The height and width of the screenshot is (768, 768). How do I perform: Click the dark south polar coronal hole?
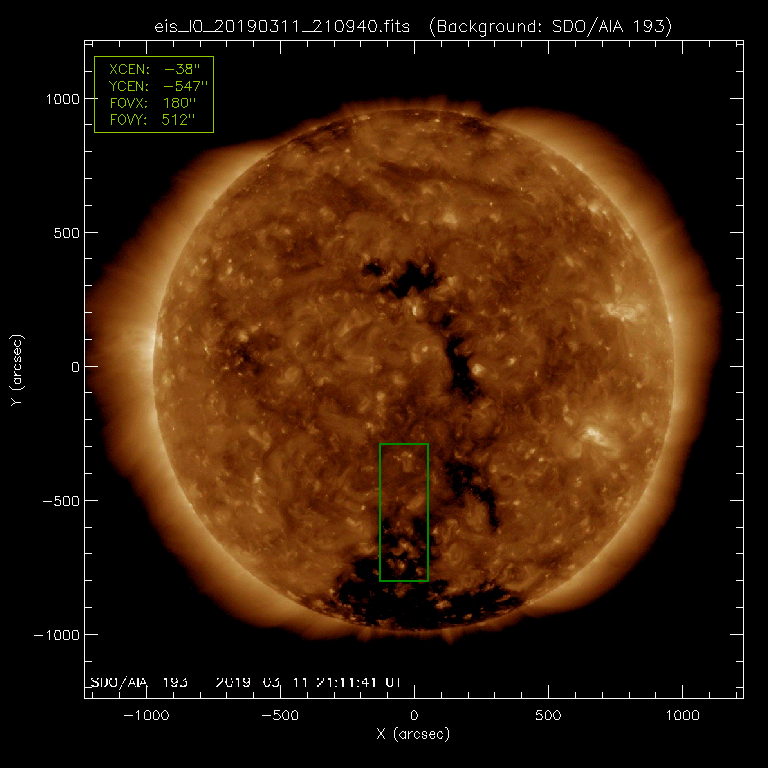(x=430, y=600)
